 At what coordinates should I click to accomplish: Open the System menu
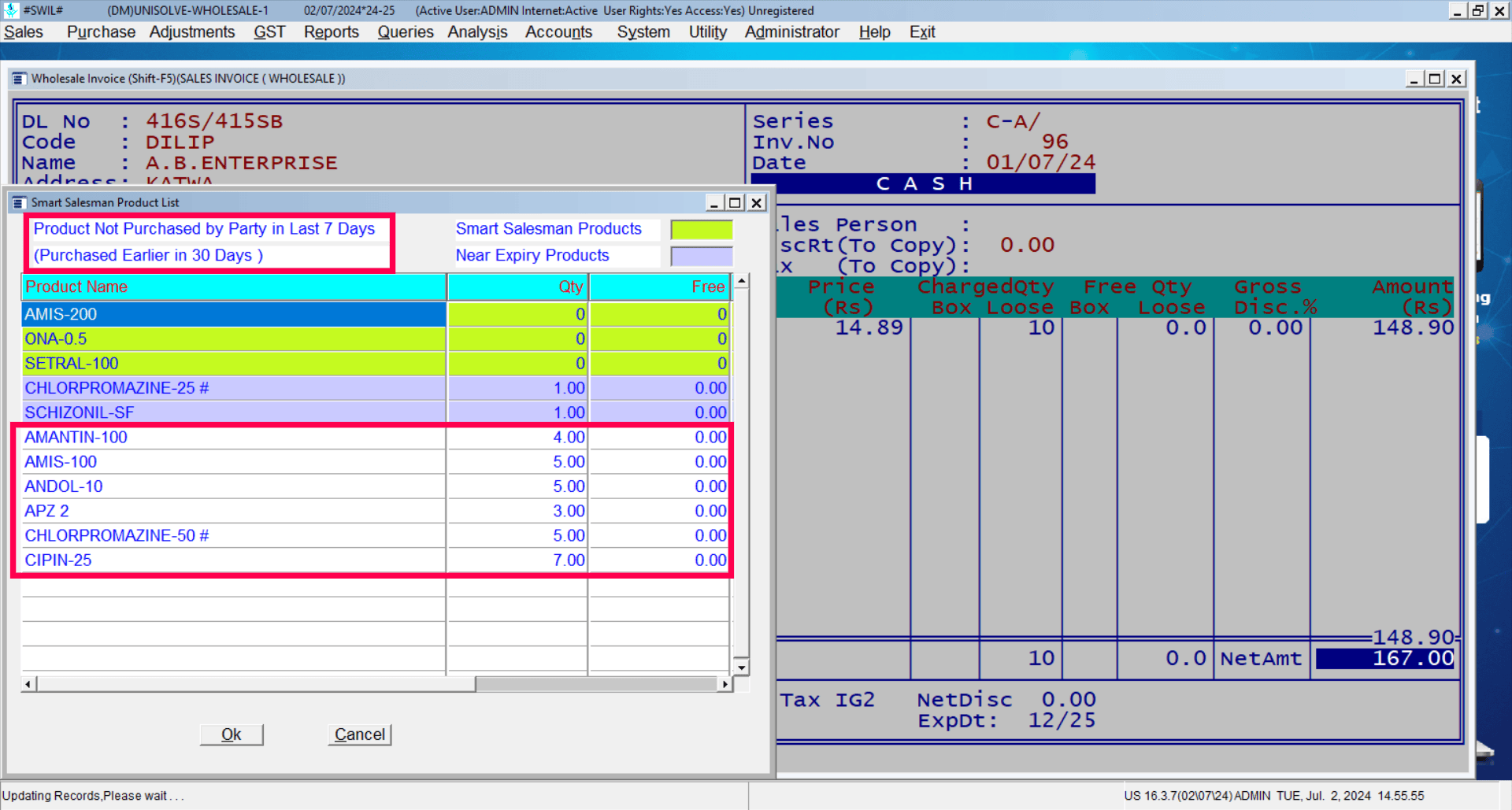pos(643,32)
